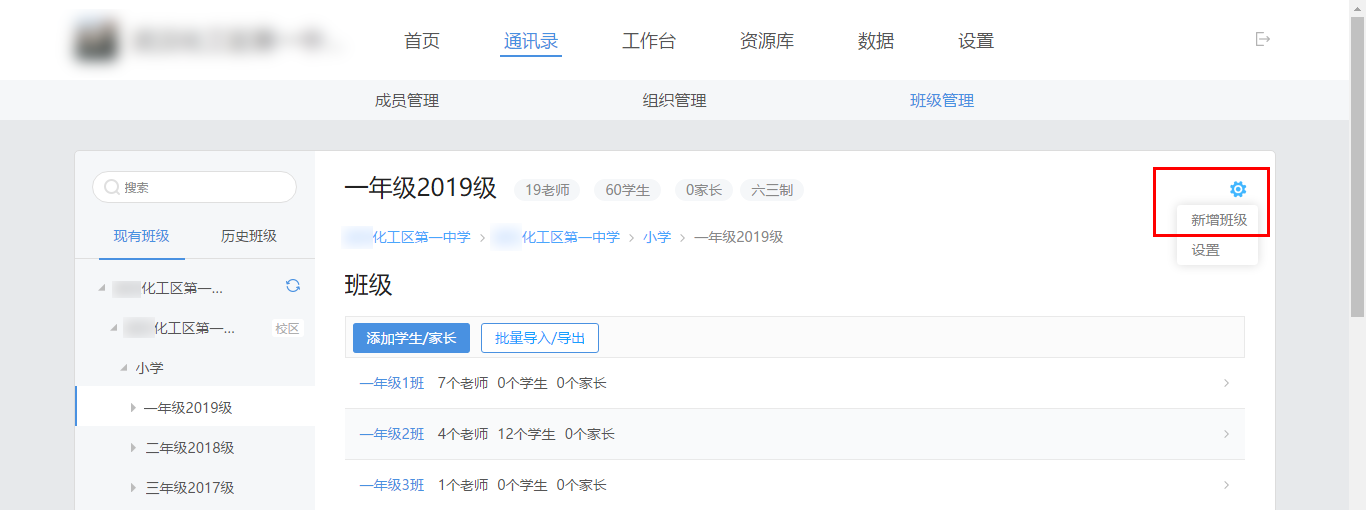Screen dimensions: 1366x510
Task: Select 新增班级 from the gear menu
Action: [1218, 220]
